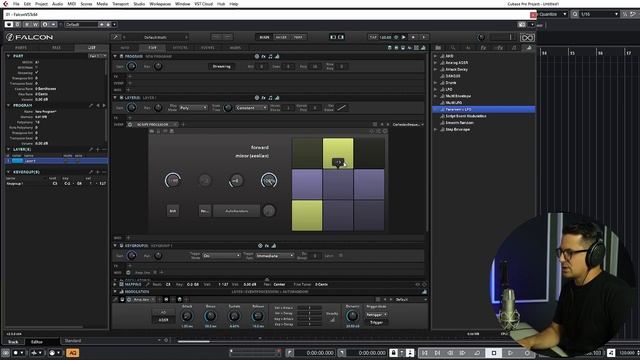640x360 pixels.
Task: Open the modulation icon in Keygroup header
Action: [273, 246]
